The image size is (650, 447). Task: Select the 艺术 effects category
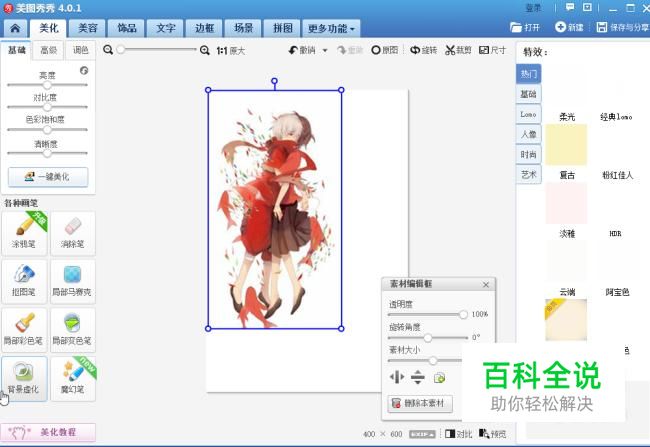pos(529,175)
